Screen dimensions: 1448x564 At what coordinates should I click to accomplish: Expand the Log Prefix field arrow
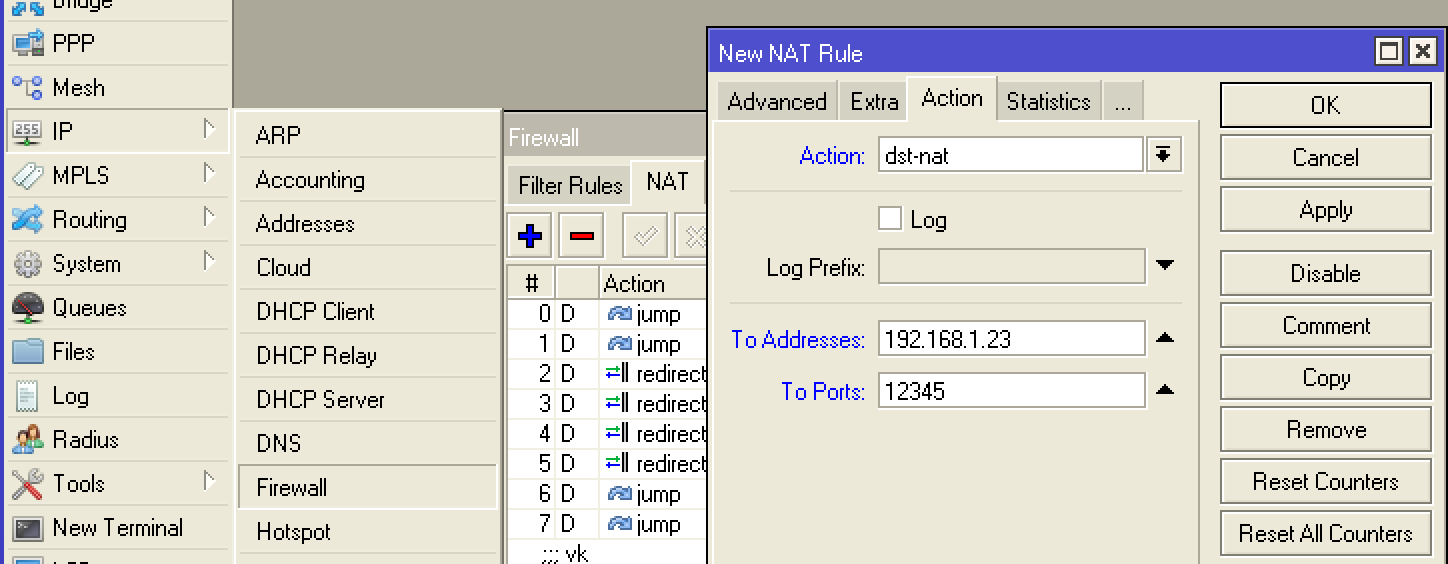[x=1164, y=266]
